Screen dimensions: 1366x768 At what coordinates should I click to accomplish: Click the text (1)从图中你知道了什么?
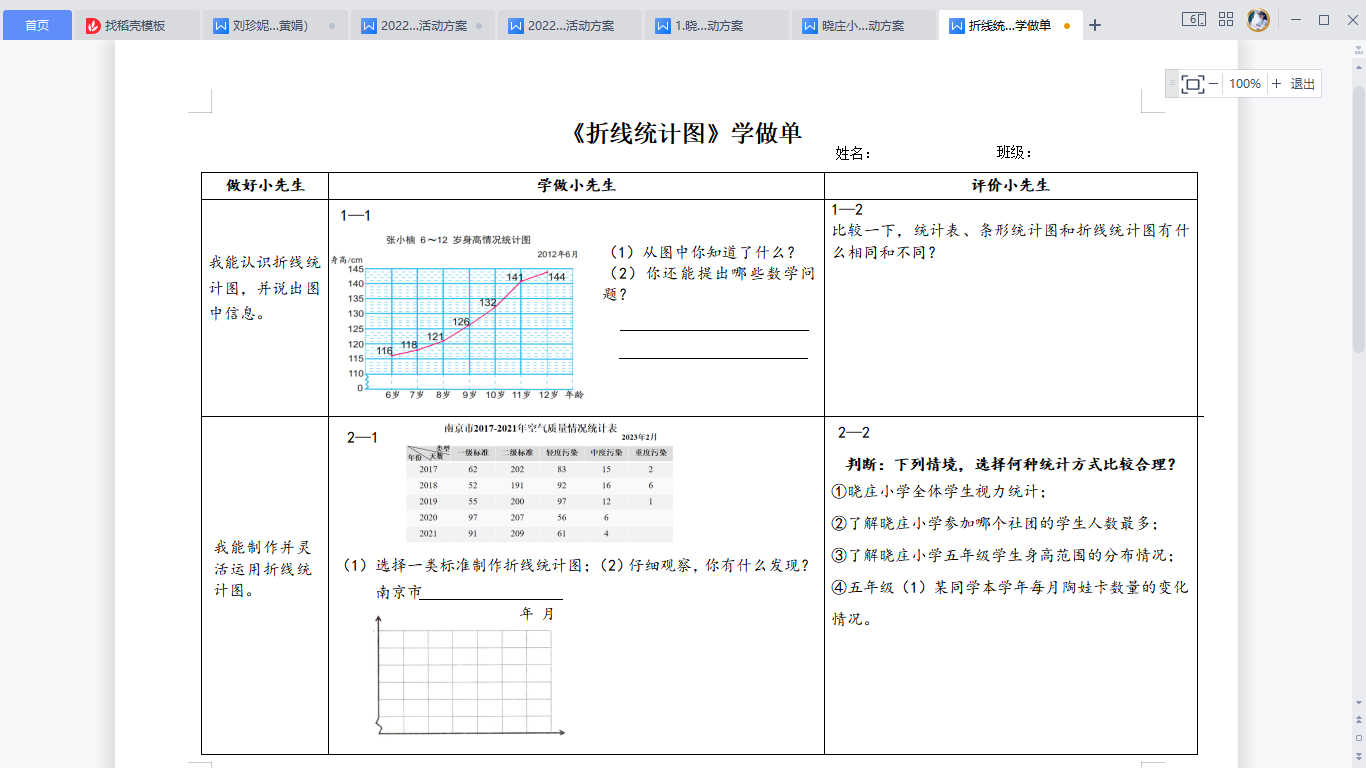(703, 252)
